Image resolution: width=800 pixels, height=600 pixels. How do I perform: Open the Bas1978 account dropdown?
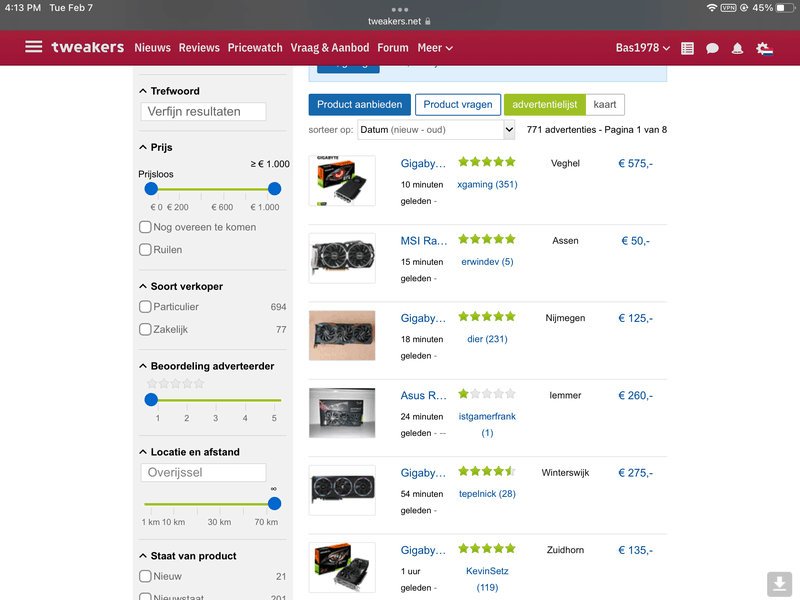[x=642, y=48]
